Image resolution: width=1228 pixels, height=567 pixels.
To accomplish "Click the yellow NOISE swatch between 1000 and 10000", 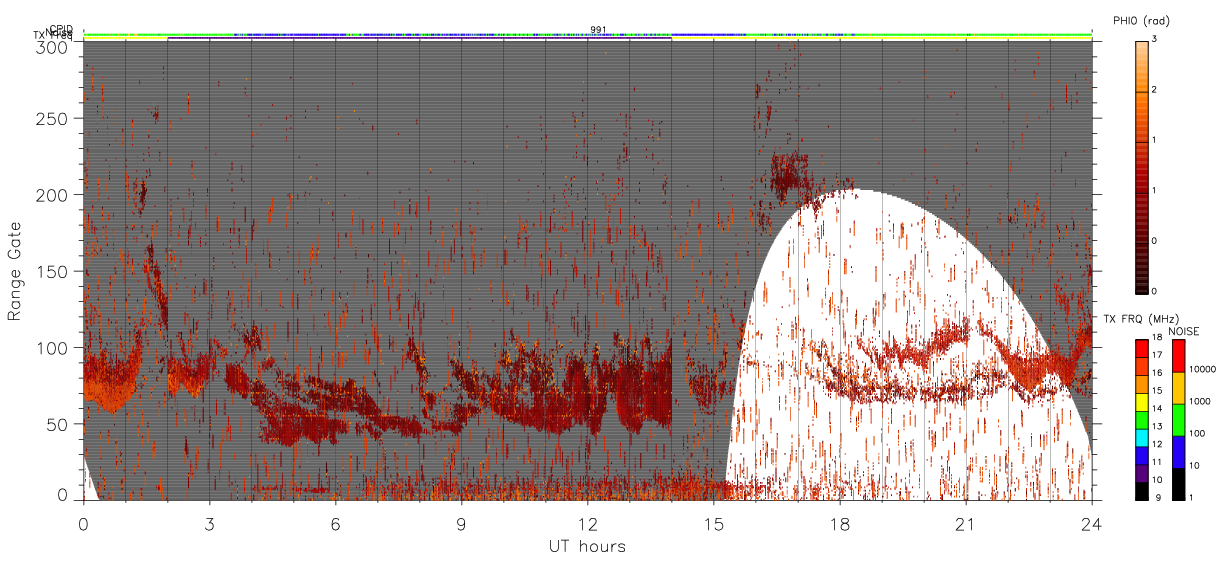I will [x=1178, y=388].
